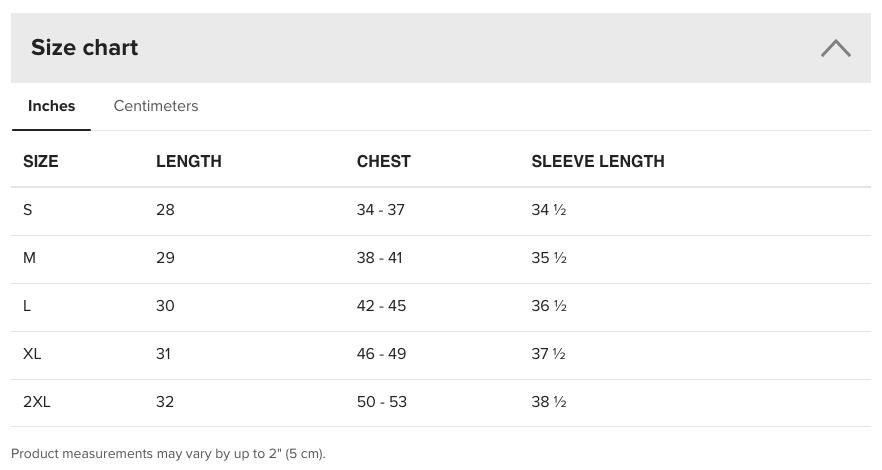The image size is (882, 470).
Task: Click sleeve length value 35 ½
Action: (549, 258)
